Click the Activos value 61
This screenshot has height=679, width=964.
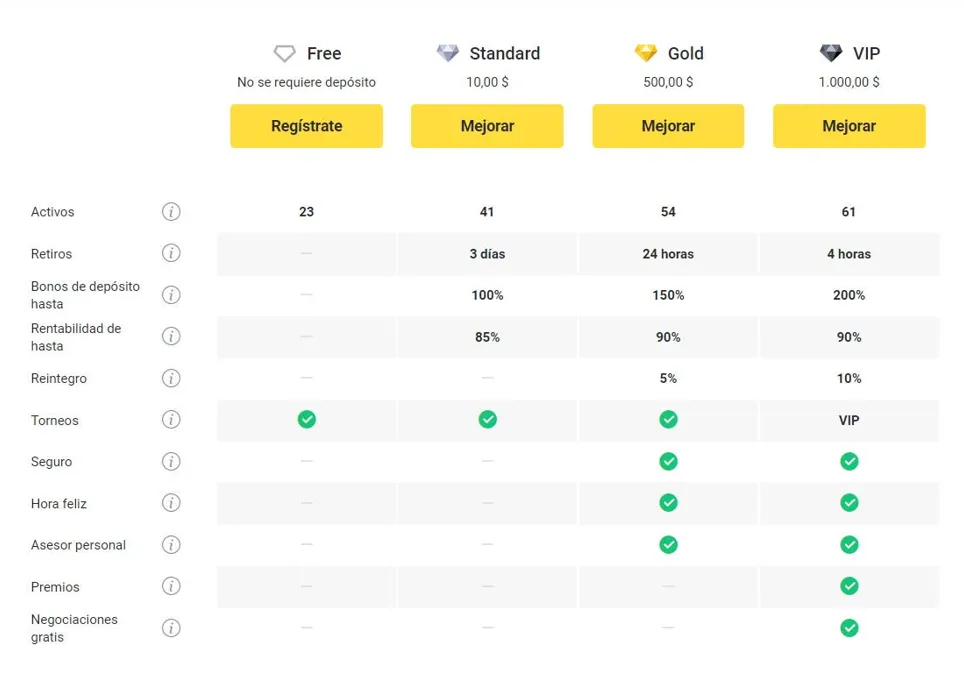[x=848, y=212]
